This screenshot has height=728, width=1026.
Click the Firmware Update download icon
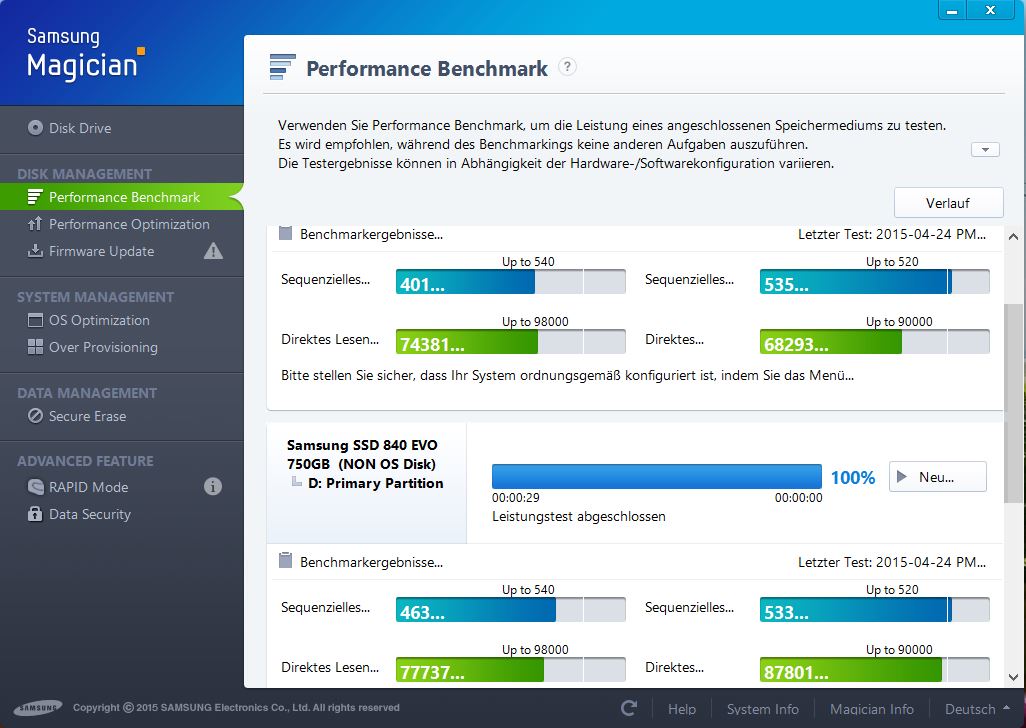tap(35, 251)
